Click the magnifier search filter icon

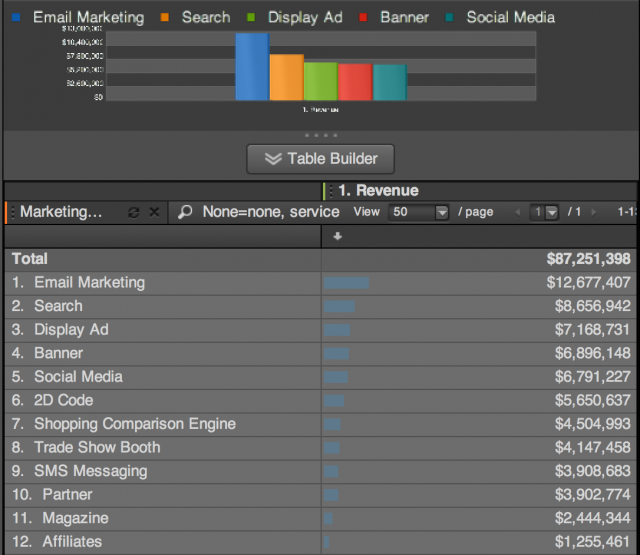185,212
